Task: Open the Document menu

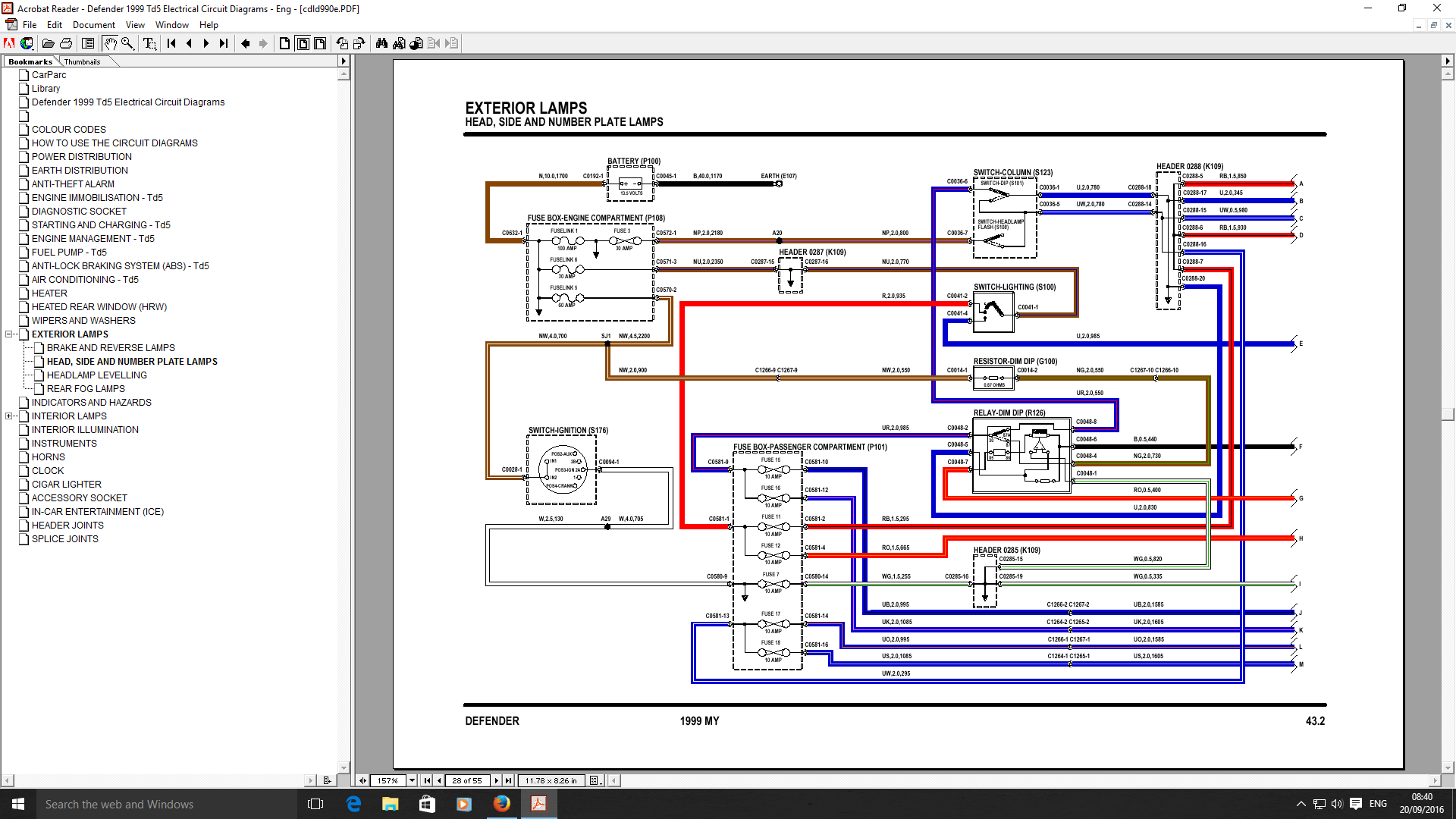Action: pyautogui.click(x=94, y=25)
